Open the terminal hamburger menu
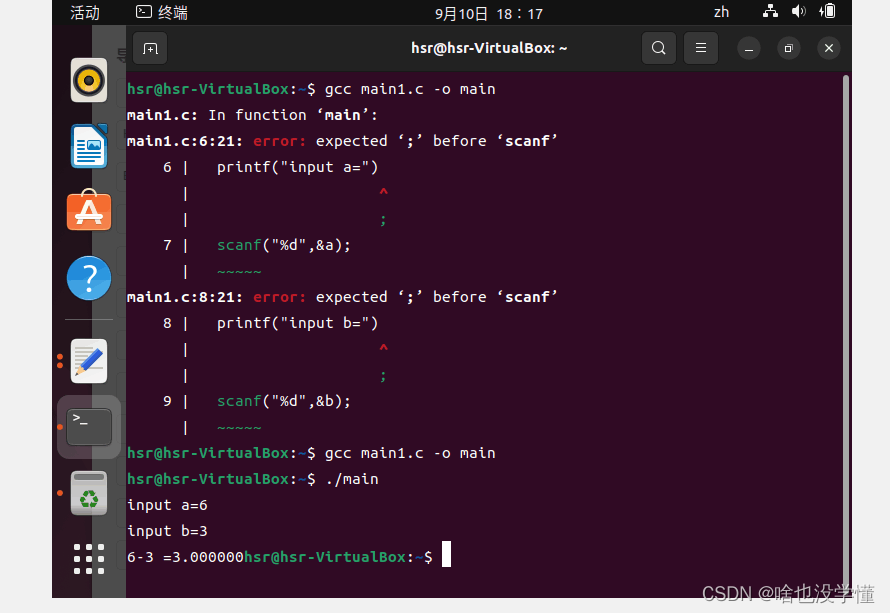The height and width of the screenshot is (613, 890). pos(700,47)
